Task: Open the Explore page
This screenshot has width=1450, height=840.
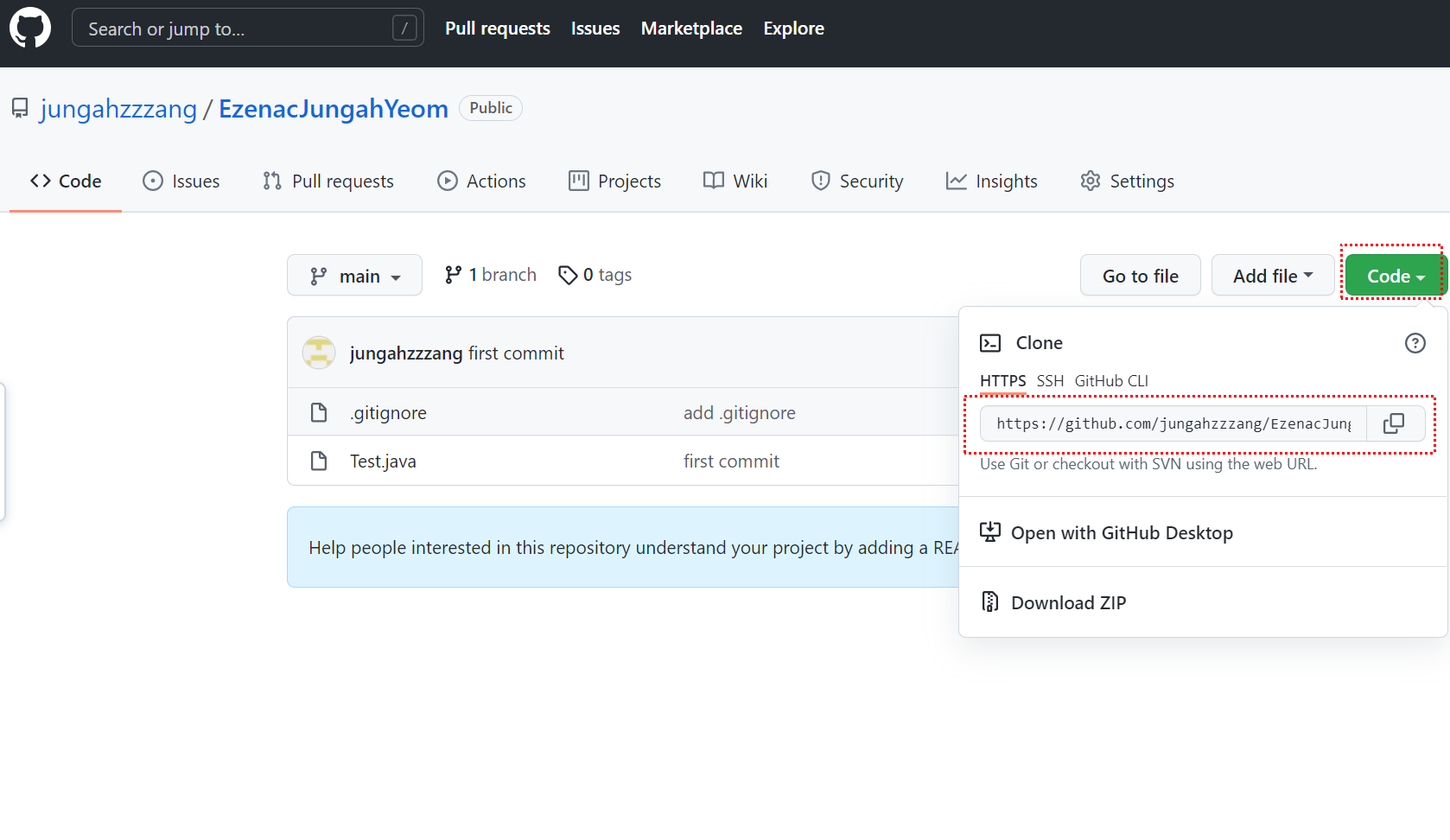Action: point(793,29)
